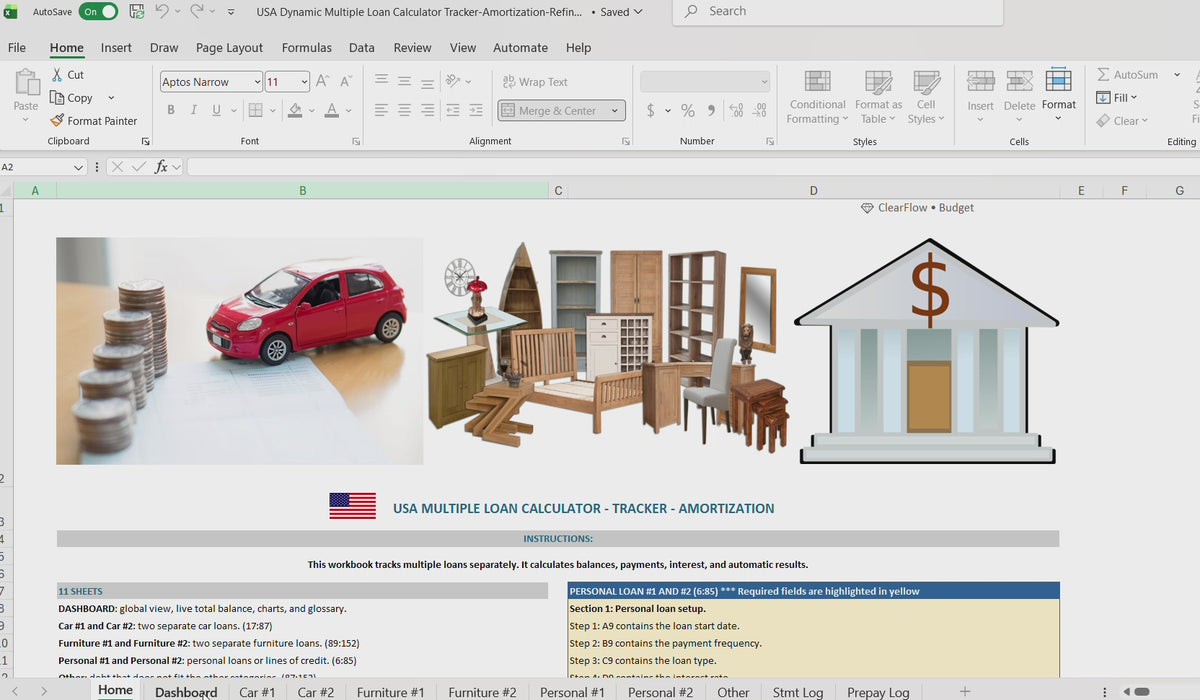This screenshot has width=1200, height=700.
Task: Click the Decrease Decimal icon
Action: tap(760, 110)
